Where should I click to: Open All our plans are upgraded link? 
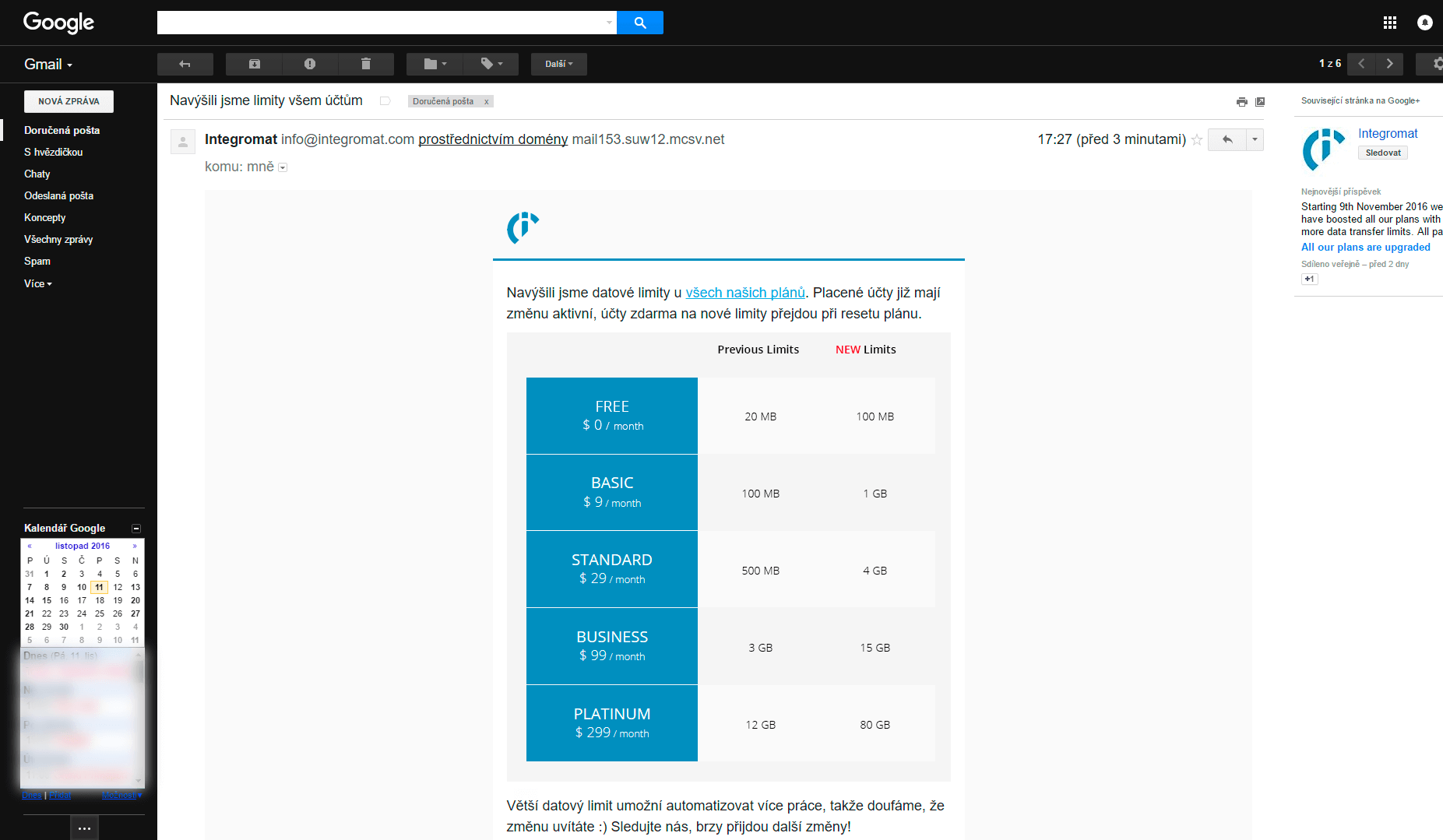click(1366, 248)
